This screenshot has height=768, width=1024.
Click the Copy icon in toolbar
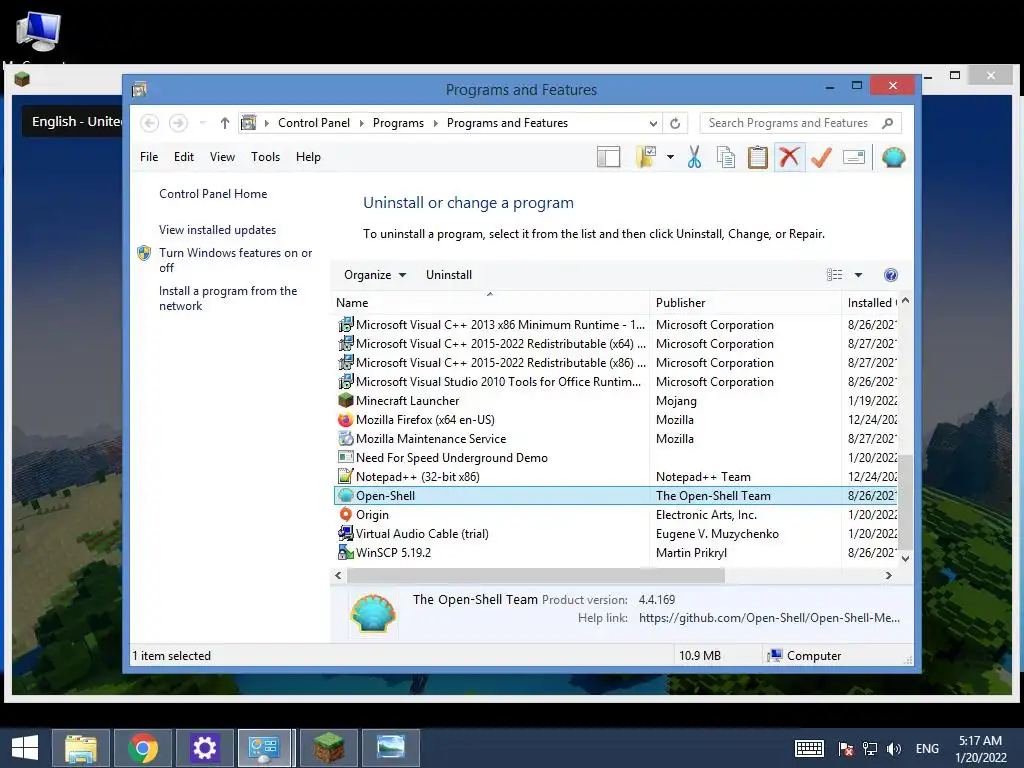pos(726,157)
